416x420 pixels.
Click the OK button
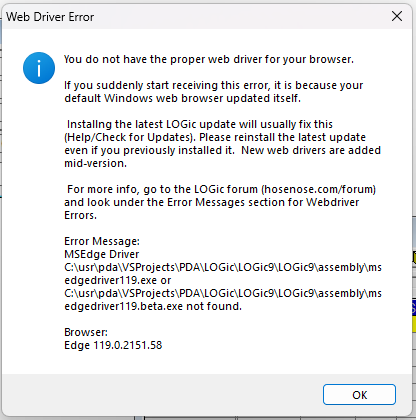click(359, 395)
